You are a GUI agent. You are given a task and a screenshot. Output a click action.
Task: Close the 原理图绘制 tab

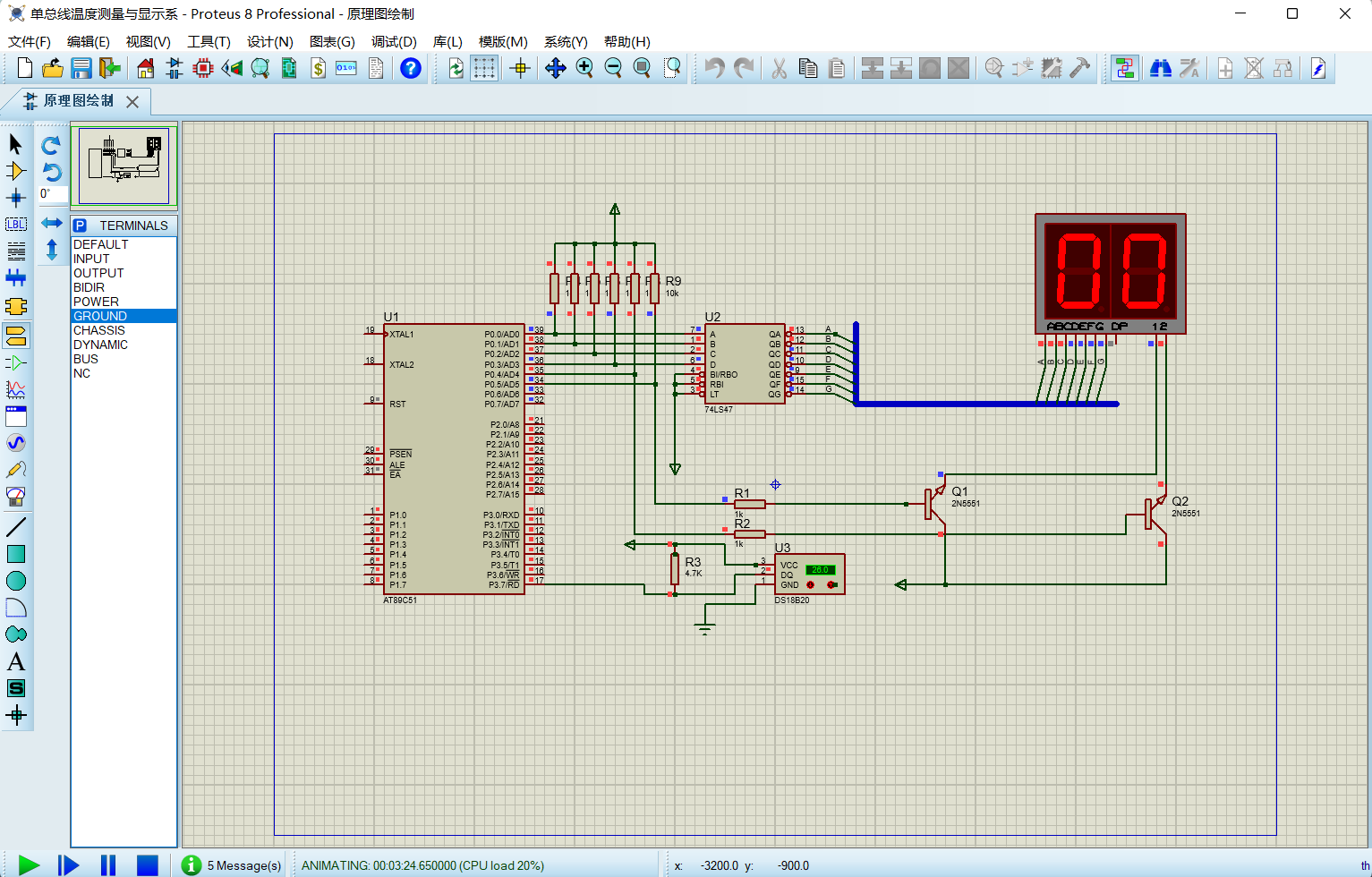tap(132, 102)
